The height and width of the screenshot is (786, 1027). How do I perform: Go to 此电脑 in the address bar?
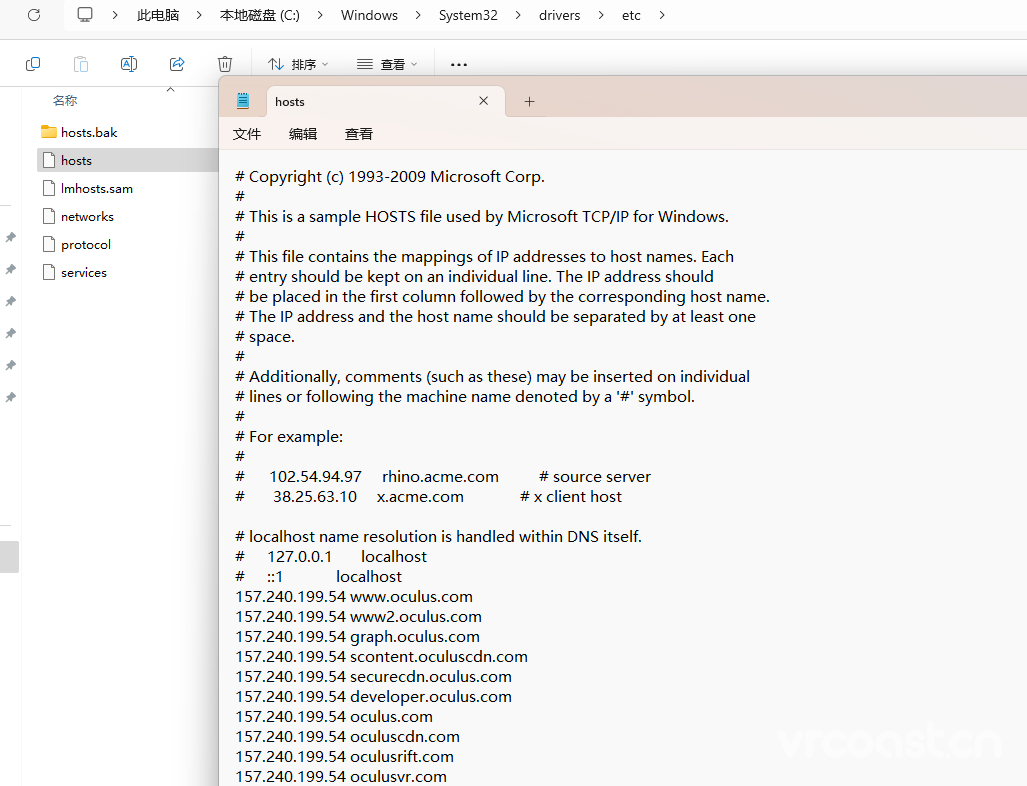point(158,15)
